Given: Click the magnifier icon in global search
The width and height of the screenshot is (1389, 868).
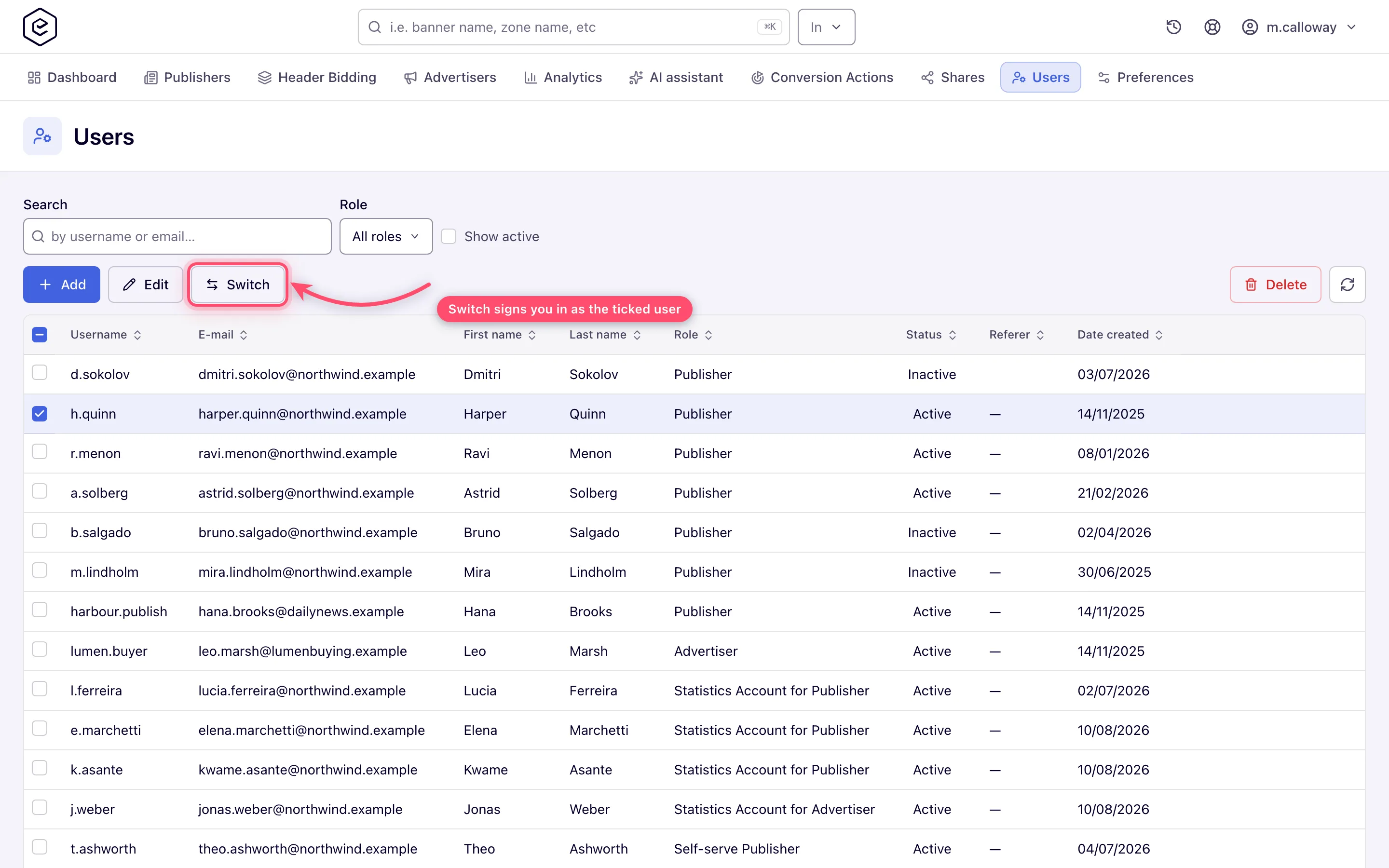Looking at the screenshot, I should (375, 27).
